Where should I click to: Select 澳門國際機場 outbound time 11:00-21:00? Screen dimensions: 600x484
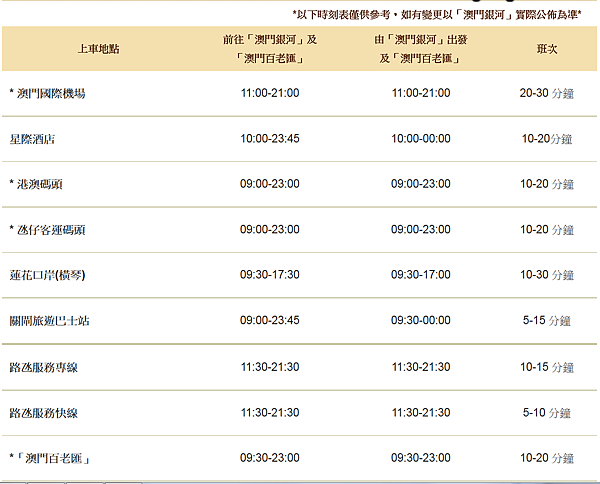pos(421,93)
